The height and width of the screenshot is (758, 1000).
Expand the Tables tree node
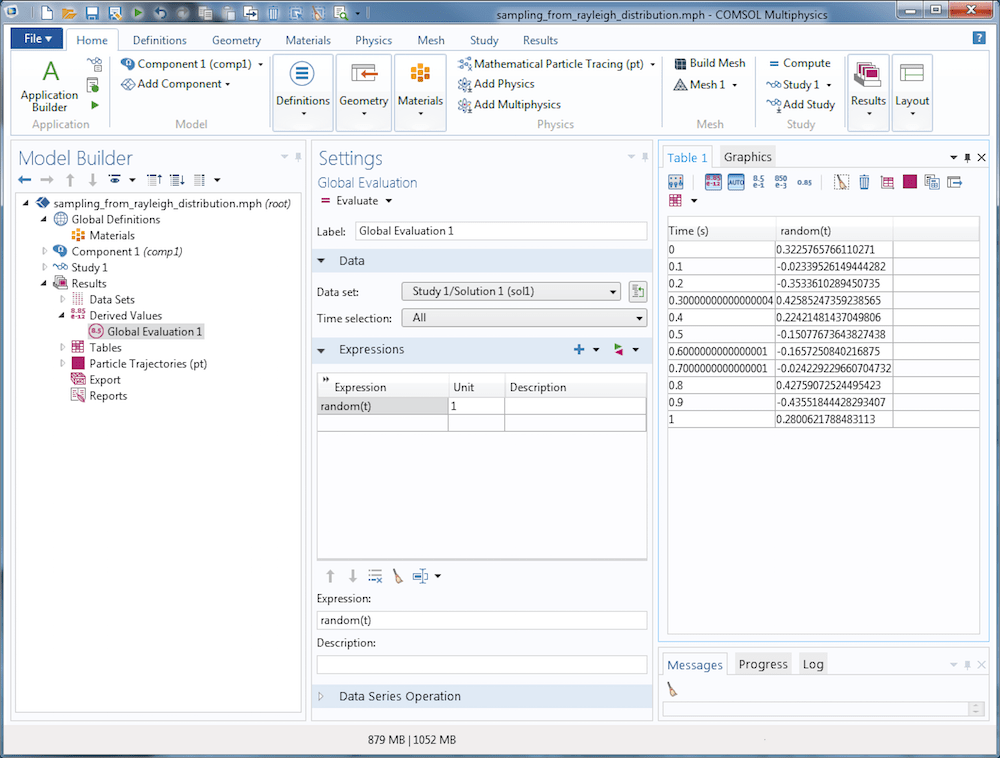(x=62, y=347)
